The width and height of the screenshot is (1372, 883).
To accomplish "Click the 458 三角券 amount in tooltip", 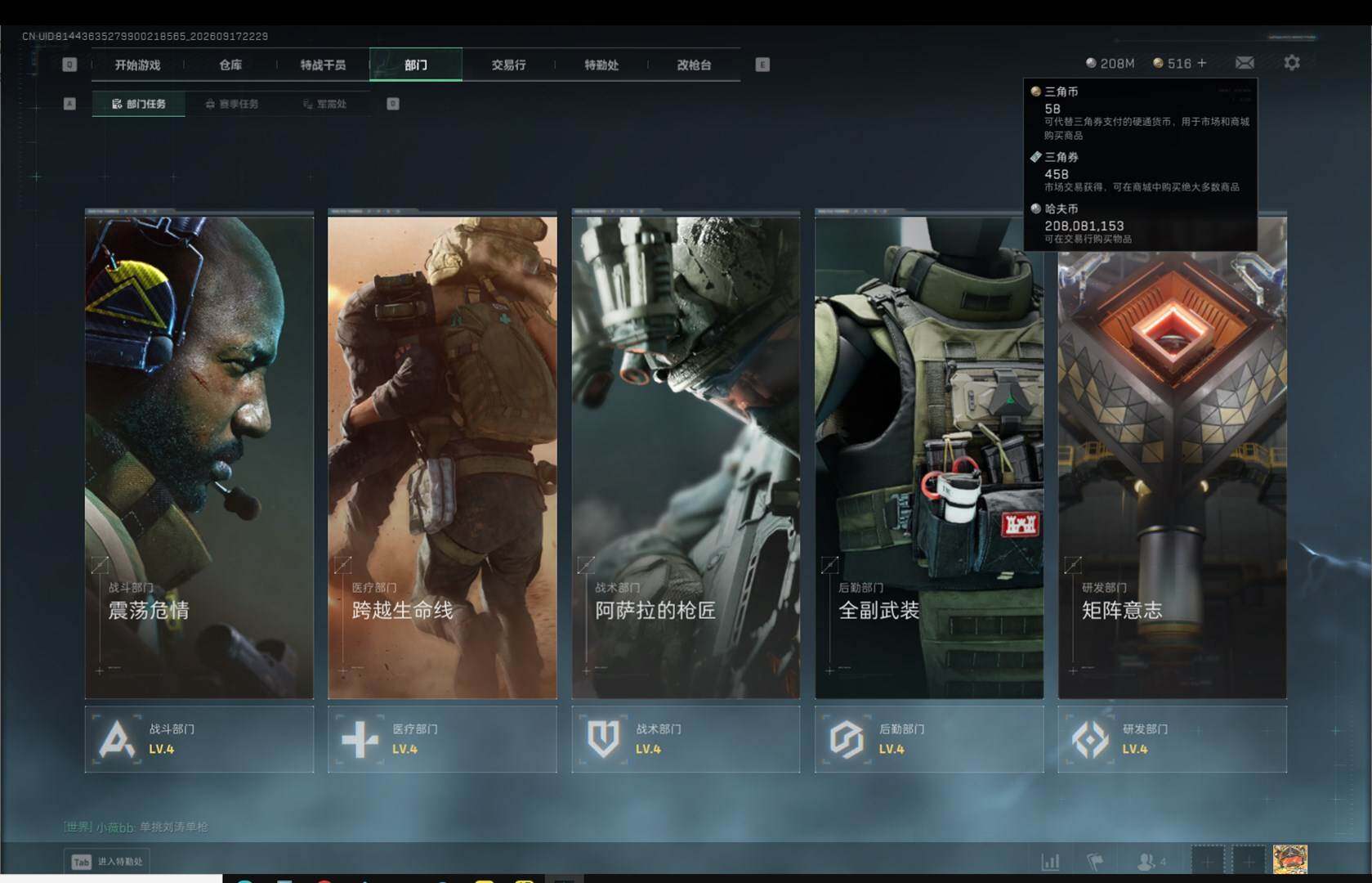I will 1056,174.
